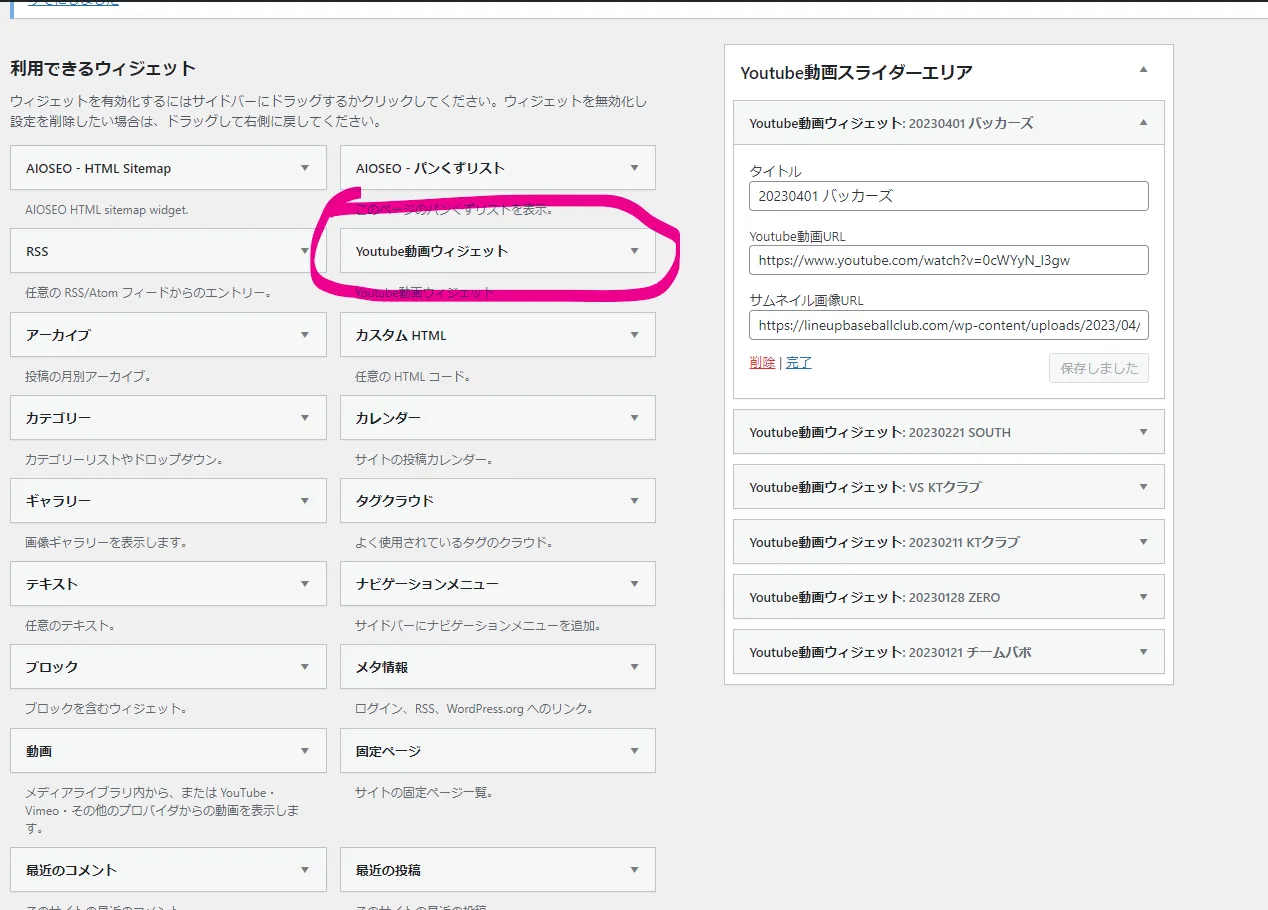
Task: Expand the Youtube動画ウィジェット available widget
Action: click(x=634, y=251)
